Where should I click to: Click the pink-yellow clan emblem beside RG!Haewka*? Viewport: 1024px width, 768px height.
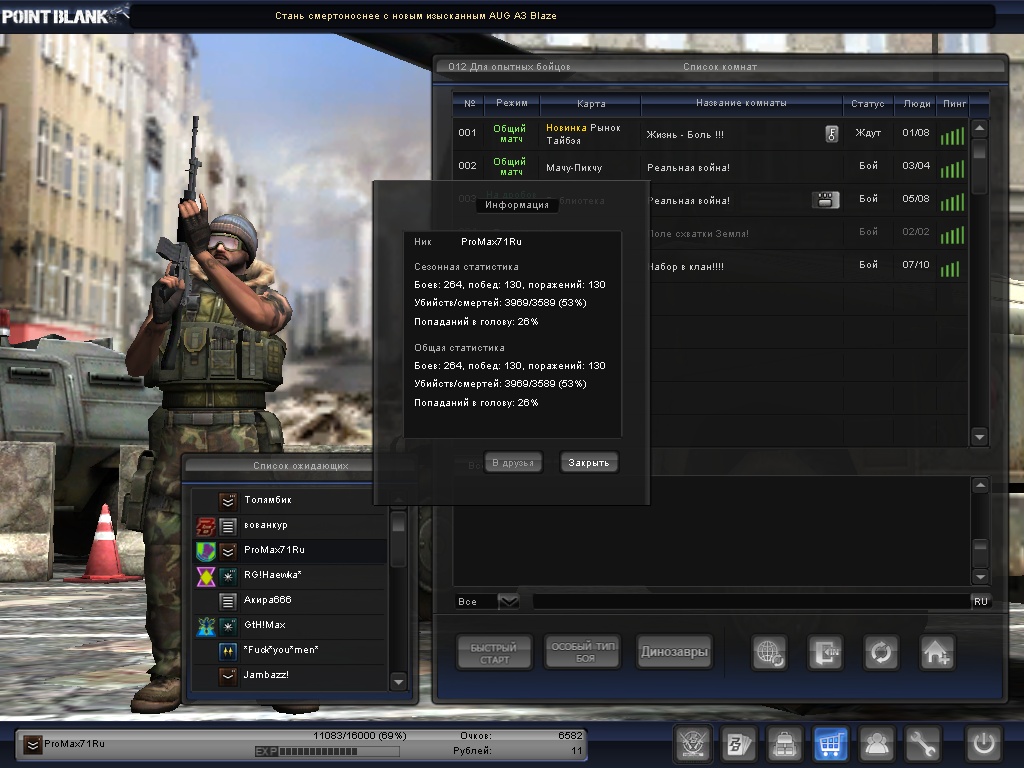[206, 576]
